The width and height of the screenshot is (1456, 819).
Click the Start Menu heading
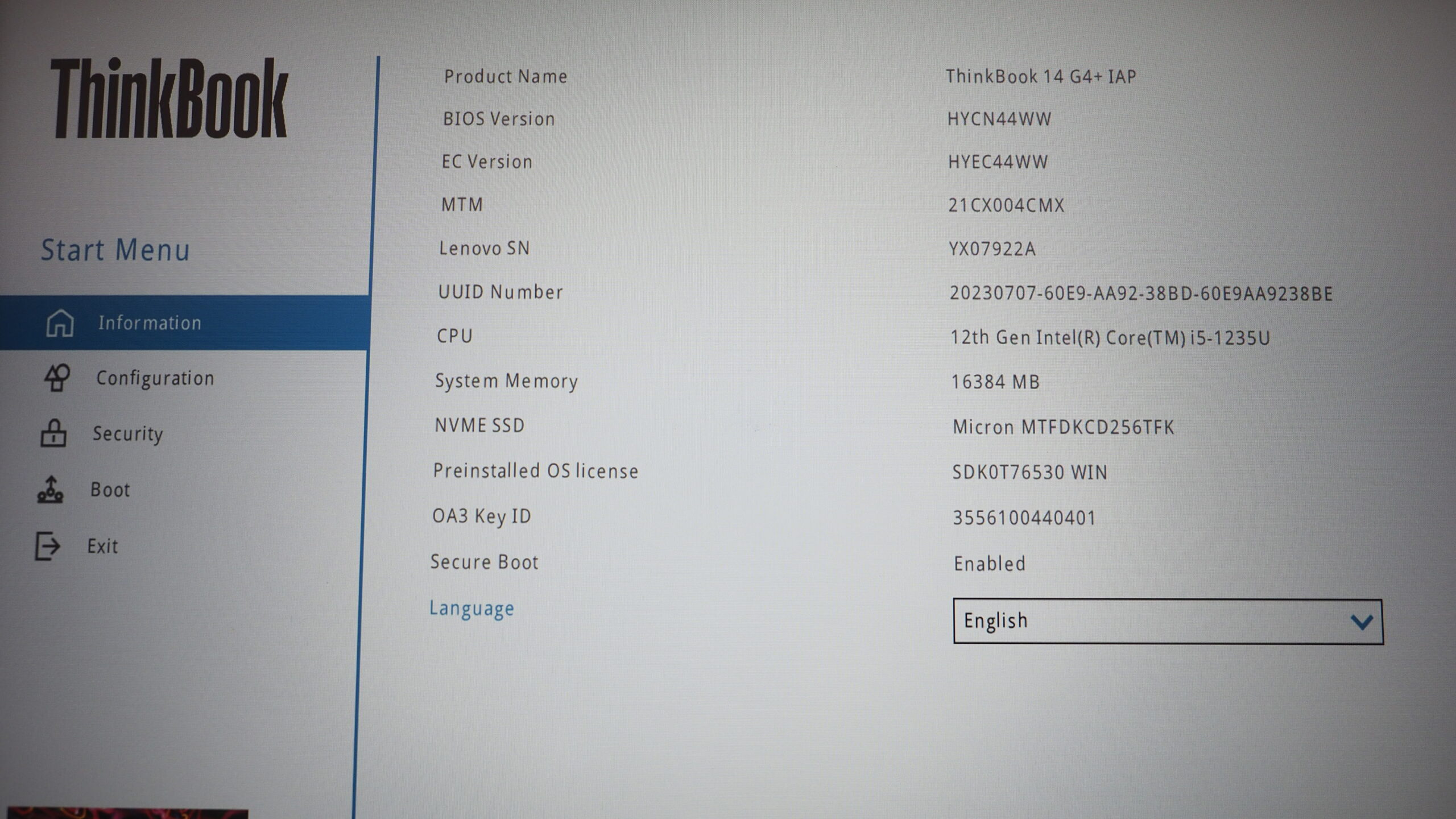coord(115,250)
